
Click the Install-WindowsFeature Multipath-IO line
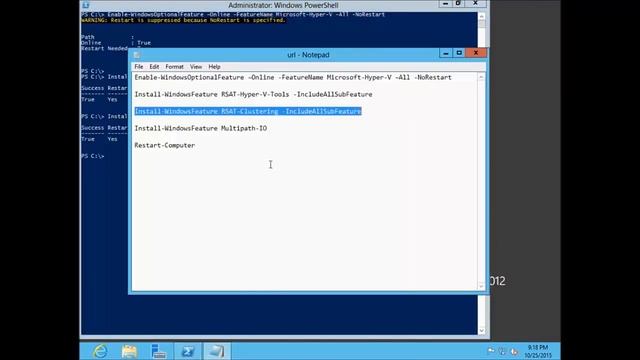pyautogui.click(x=201, y=128)
